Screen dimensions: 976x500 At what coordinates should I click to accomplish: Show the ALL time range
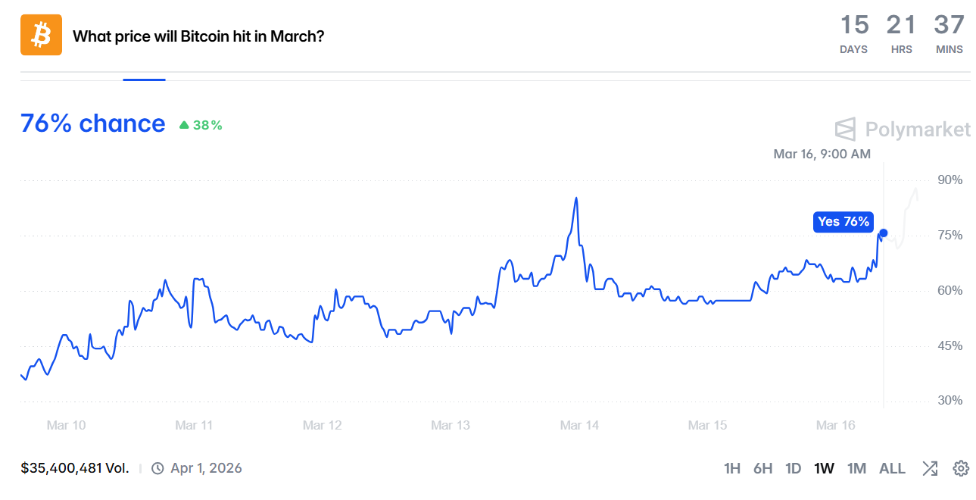point(892,468)
